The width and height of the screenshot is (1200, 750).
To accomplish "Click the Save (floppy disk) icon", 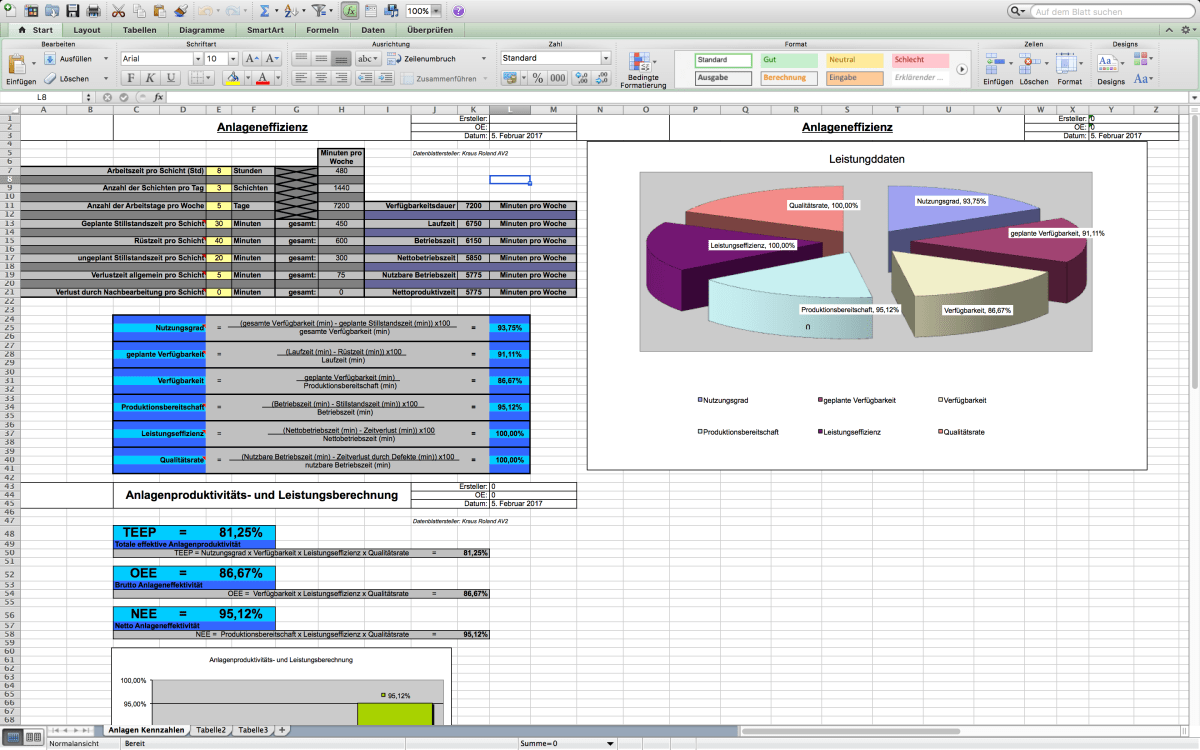I will pos(72,11).
